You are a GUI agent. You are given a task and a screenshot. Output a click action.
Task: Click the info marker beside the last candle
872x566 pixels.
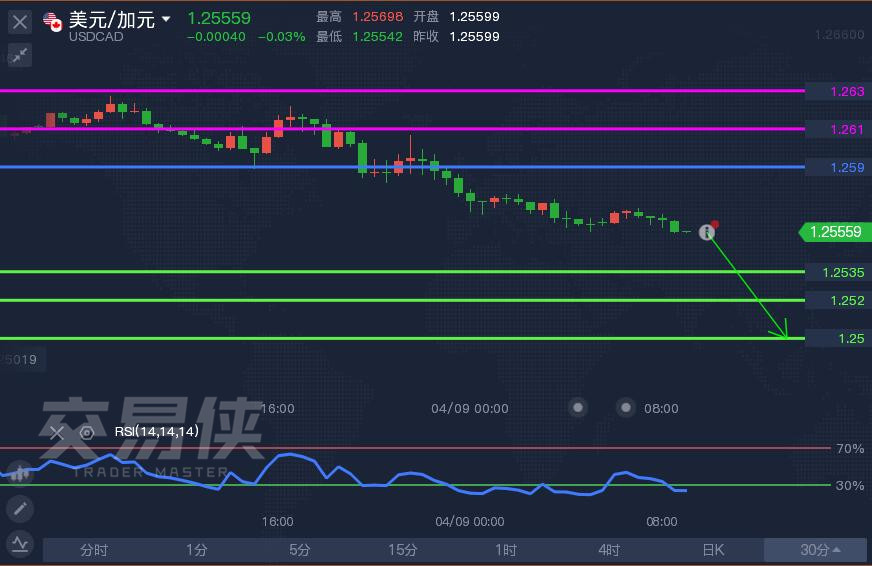(707, 232)
